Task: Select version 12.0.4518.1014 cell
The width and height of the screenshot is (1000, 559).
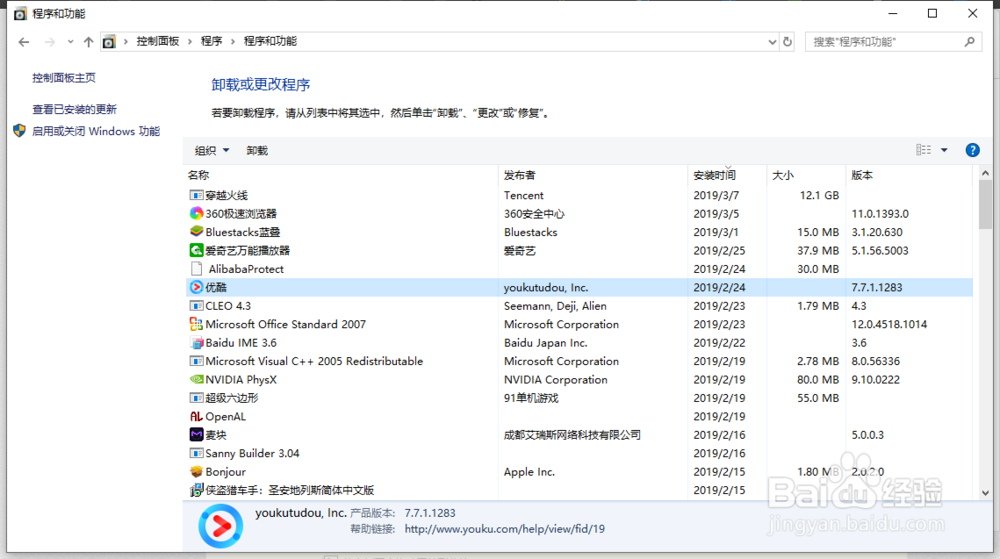Action: 889,324
